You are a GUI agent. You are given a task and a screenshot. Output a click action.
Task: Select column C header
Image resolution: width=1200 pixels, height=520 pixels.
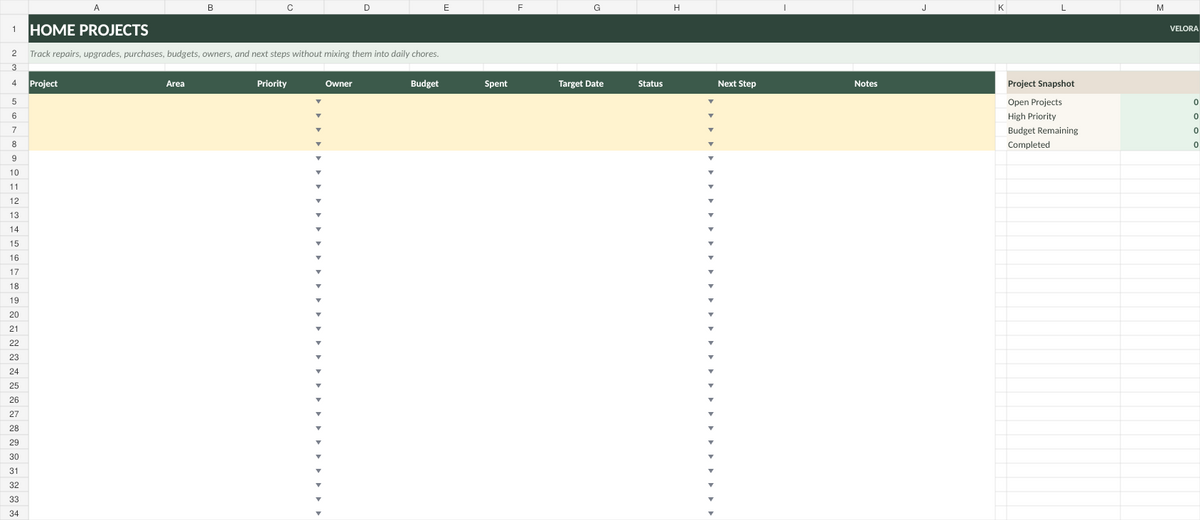pos(289,7)
